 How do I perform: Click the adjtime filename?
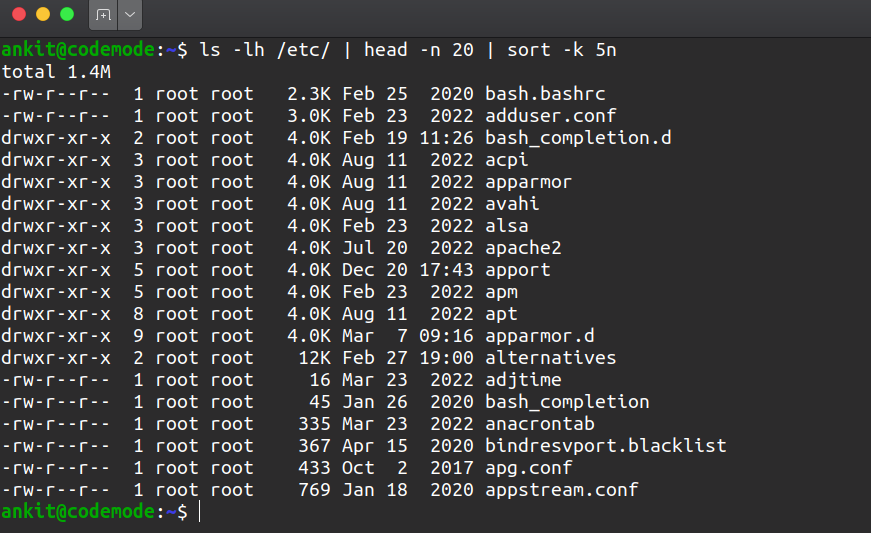[523, 380]
